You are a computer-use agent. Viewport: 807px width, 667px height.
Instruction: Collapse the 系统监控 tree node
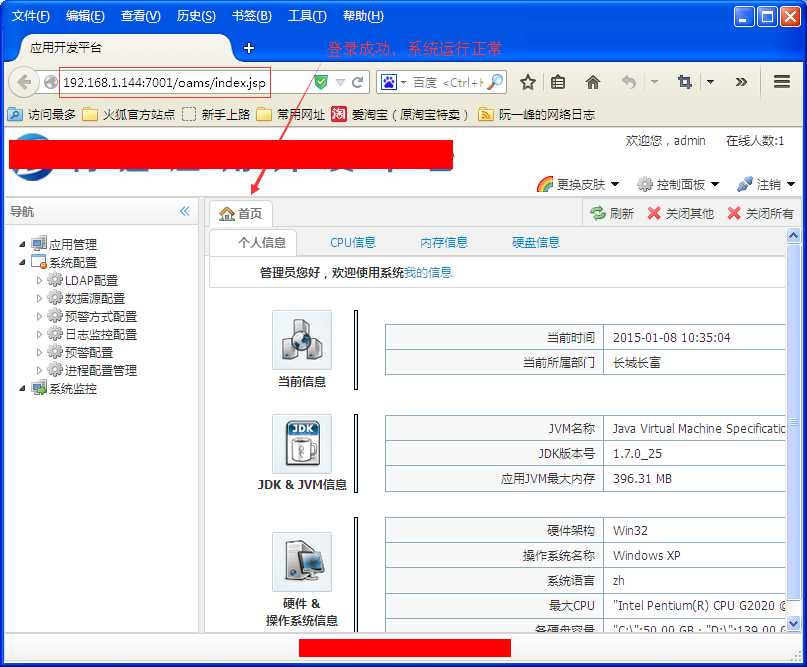22,389
